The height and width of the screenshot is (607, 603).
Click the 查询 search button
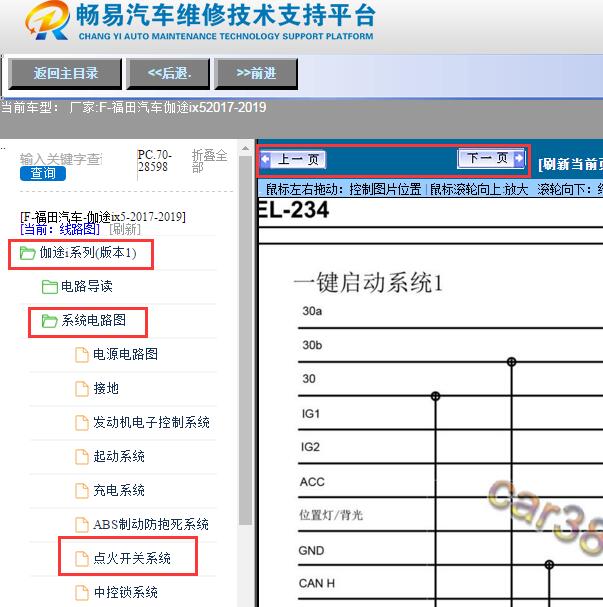pyautogui.click(x=43, y=173)
